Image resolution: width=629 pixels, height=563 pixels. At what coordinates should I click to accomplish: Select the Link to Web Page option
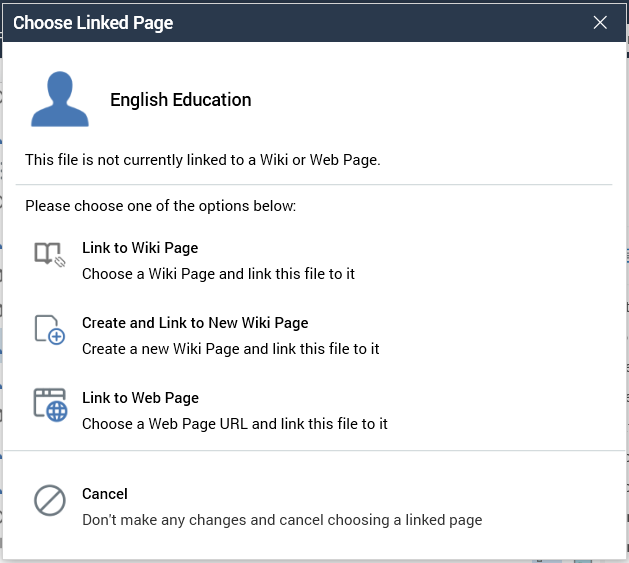click(x=140, y=398)
